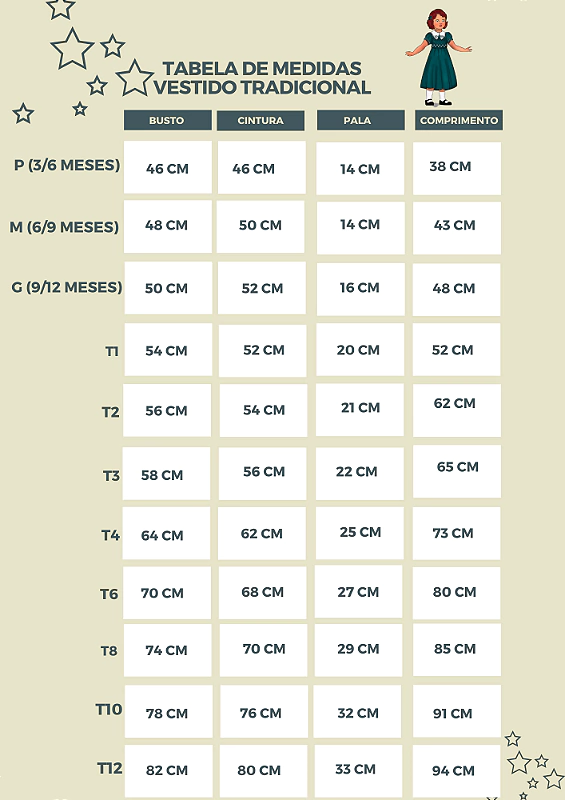Select the COMPRIMENTO column header
Viewport: 565px width, 800px height.
458,120
